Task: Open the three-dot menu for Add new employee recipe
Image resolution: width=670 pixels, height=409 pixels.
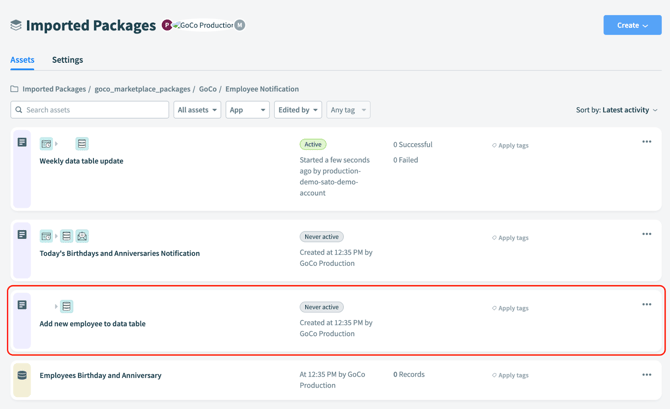Action: coord(646,305)
